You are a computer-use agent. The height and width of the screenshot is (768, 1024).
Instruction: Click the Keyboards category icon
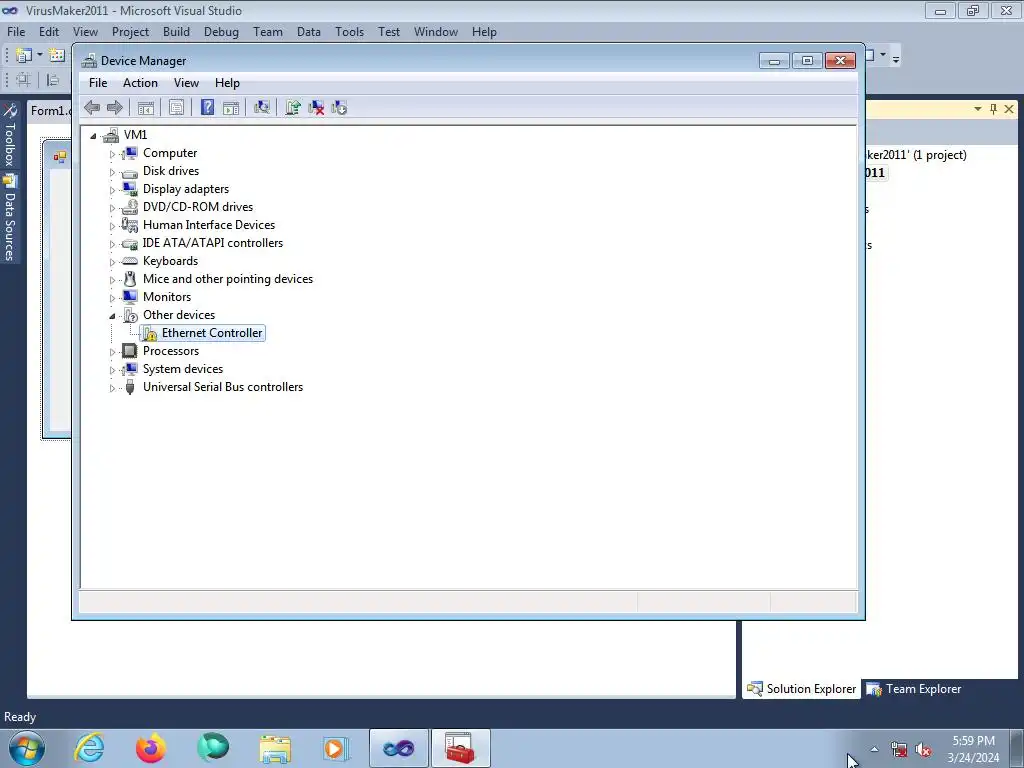click(130, 261)
